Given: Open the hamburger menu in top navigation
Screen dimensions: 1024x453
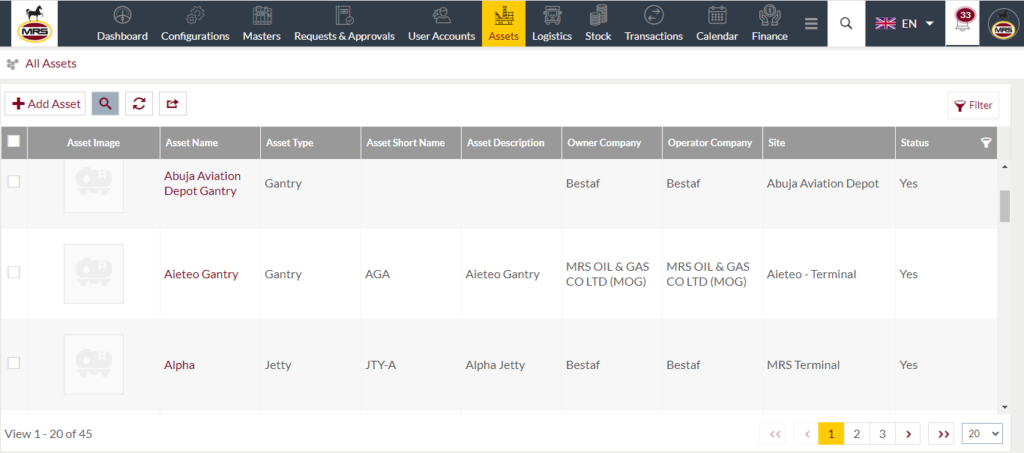Looking at the screenshot, I should pyautogui.click(x=811, y=24).
